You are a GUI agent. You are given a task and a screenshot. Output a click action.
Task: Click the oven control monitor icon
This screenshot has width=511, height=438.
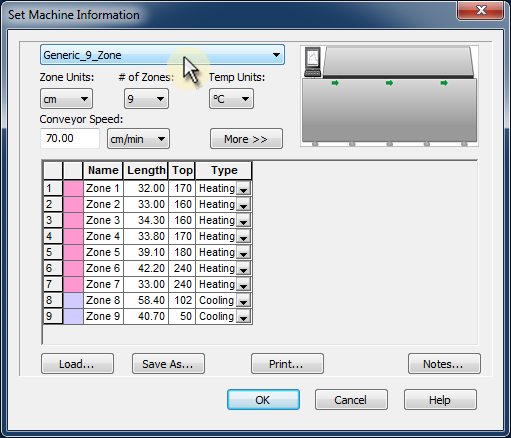313,62
